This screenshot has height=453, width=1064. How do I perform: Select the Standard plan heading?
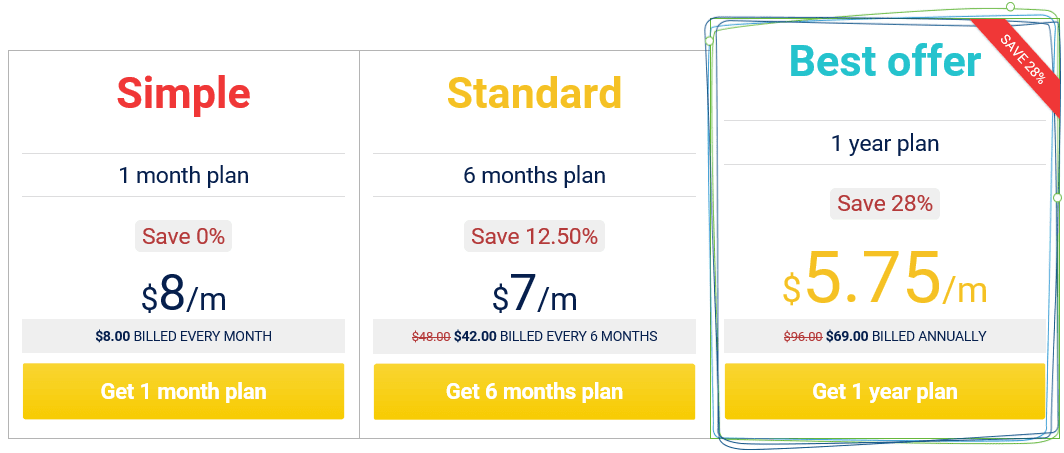(x=534, y=93)
